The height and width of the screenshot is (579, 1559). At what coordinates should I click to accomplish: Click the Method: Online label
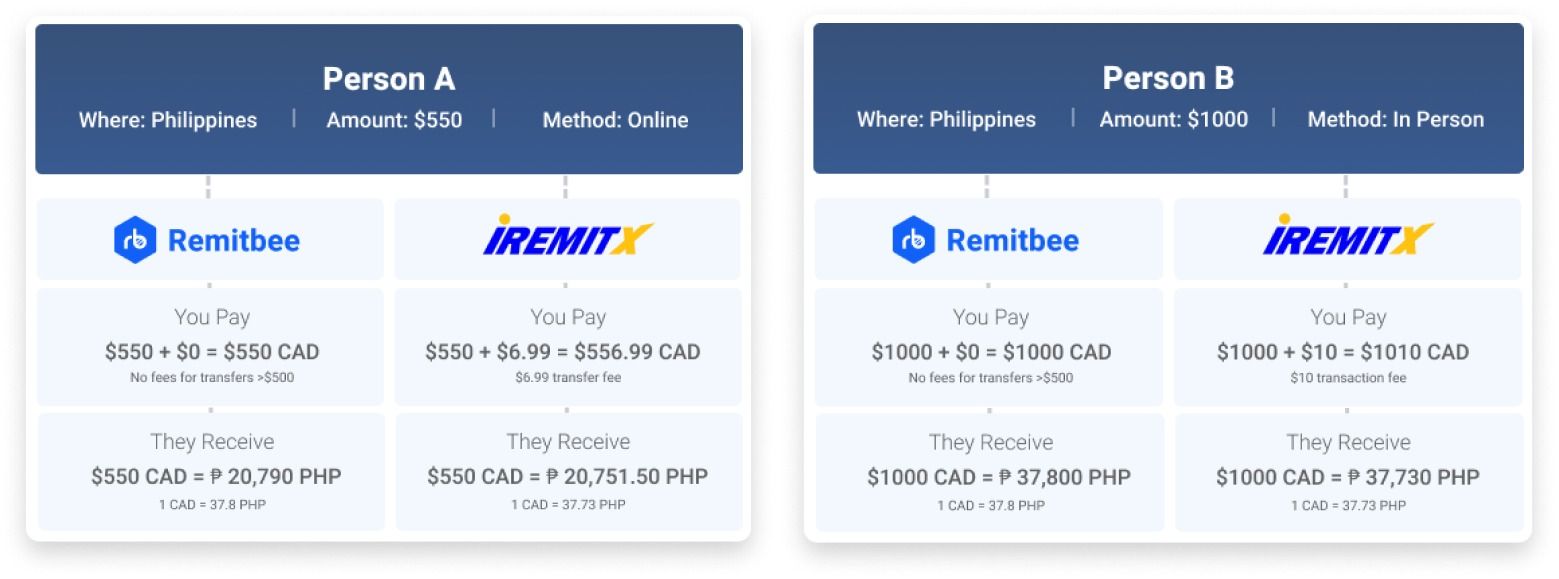click(615, 120)
